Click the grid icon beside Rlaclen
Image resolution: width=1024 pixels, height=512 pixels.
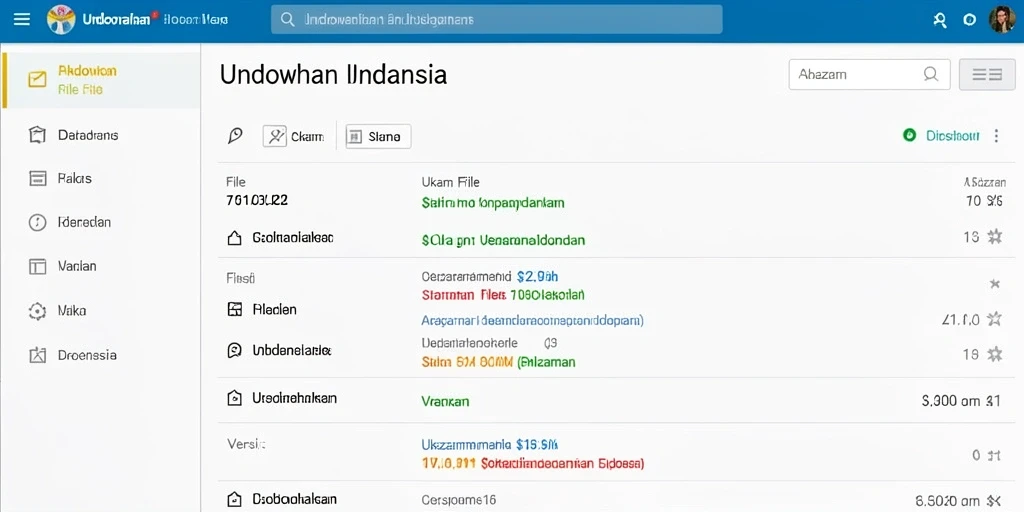pyautogui.click(x=234, y=310)
